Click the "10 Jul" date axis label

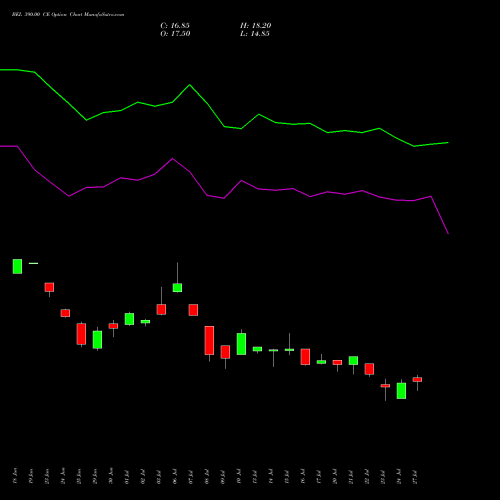tap(239, 476)
